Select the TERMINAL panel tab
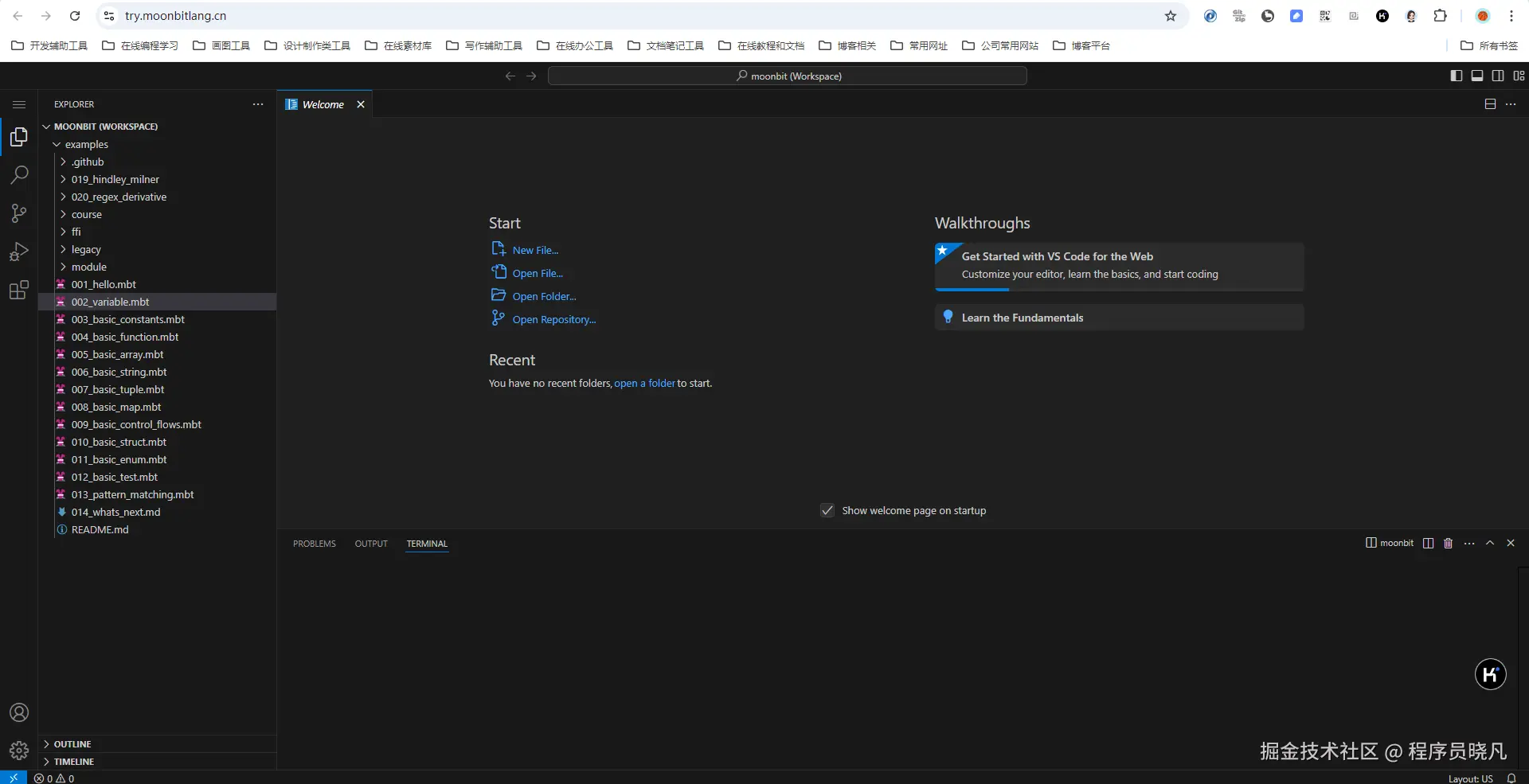The width and height of the screenshot is (1529, 784). pos(427,544)
